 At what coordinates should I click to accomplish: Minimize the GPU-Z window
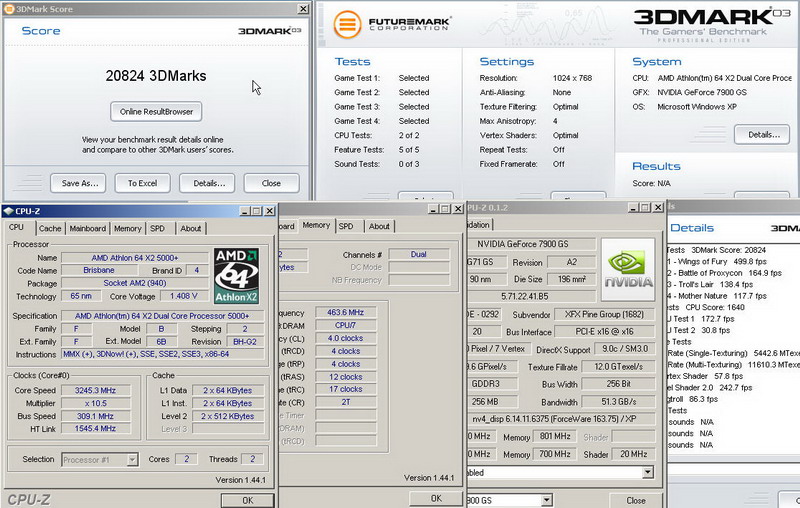tap(633, 207)
